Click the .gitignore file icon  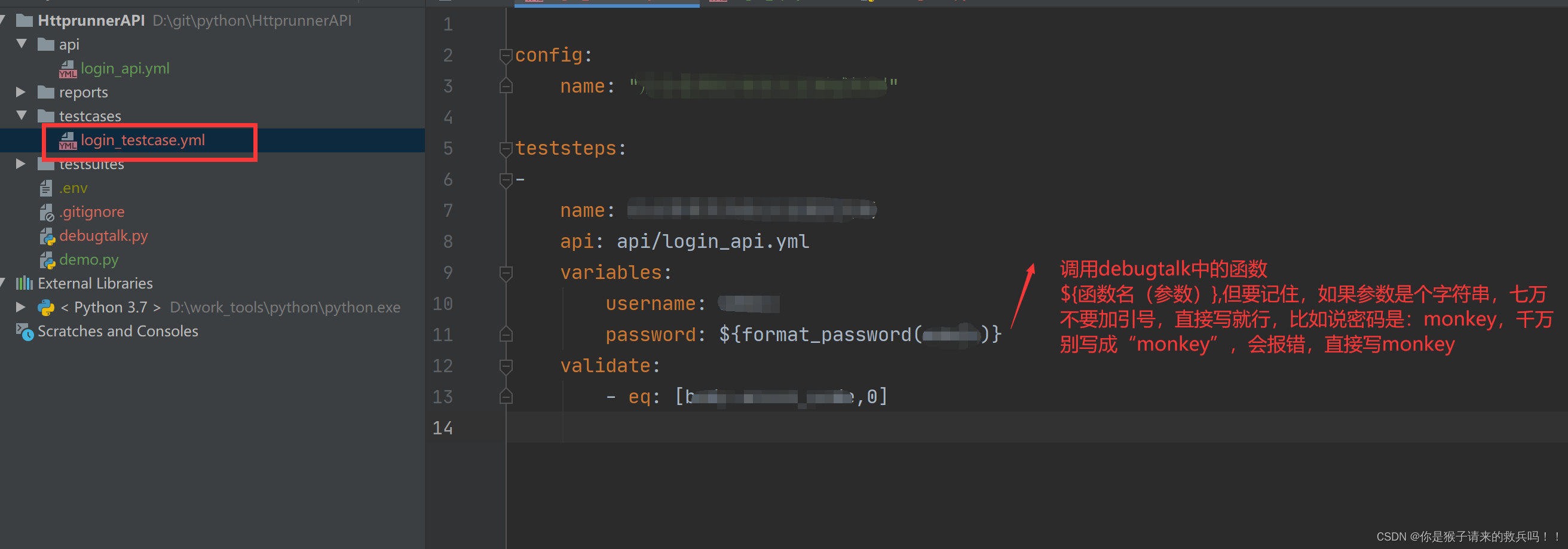(47, 212)
